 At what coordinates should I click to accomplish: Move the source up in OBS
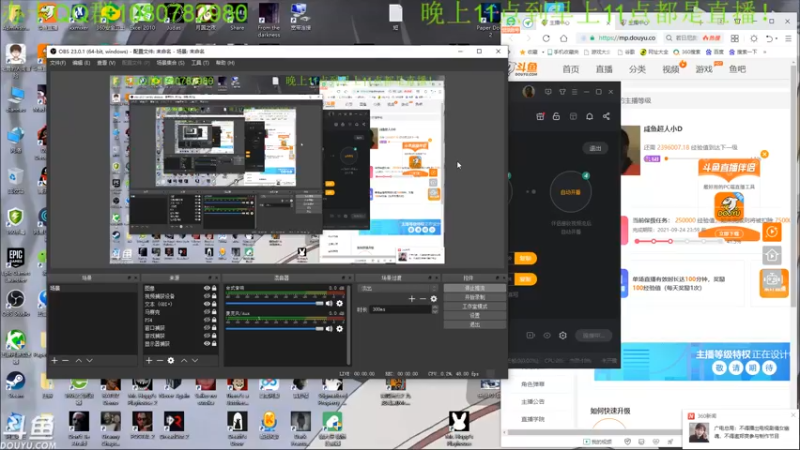click(x=184, y=361)
